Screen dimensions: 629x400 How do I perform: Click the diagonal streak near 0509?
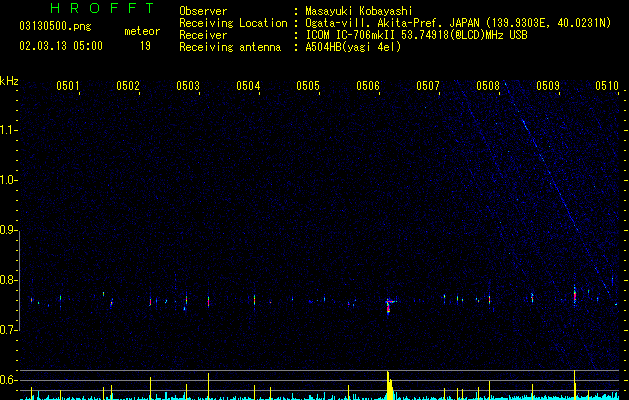coord(557,187)
